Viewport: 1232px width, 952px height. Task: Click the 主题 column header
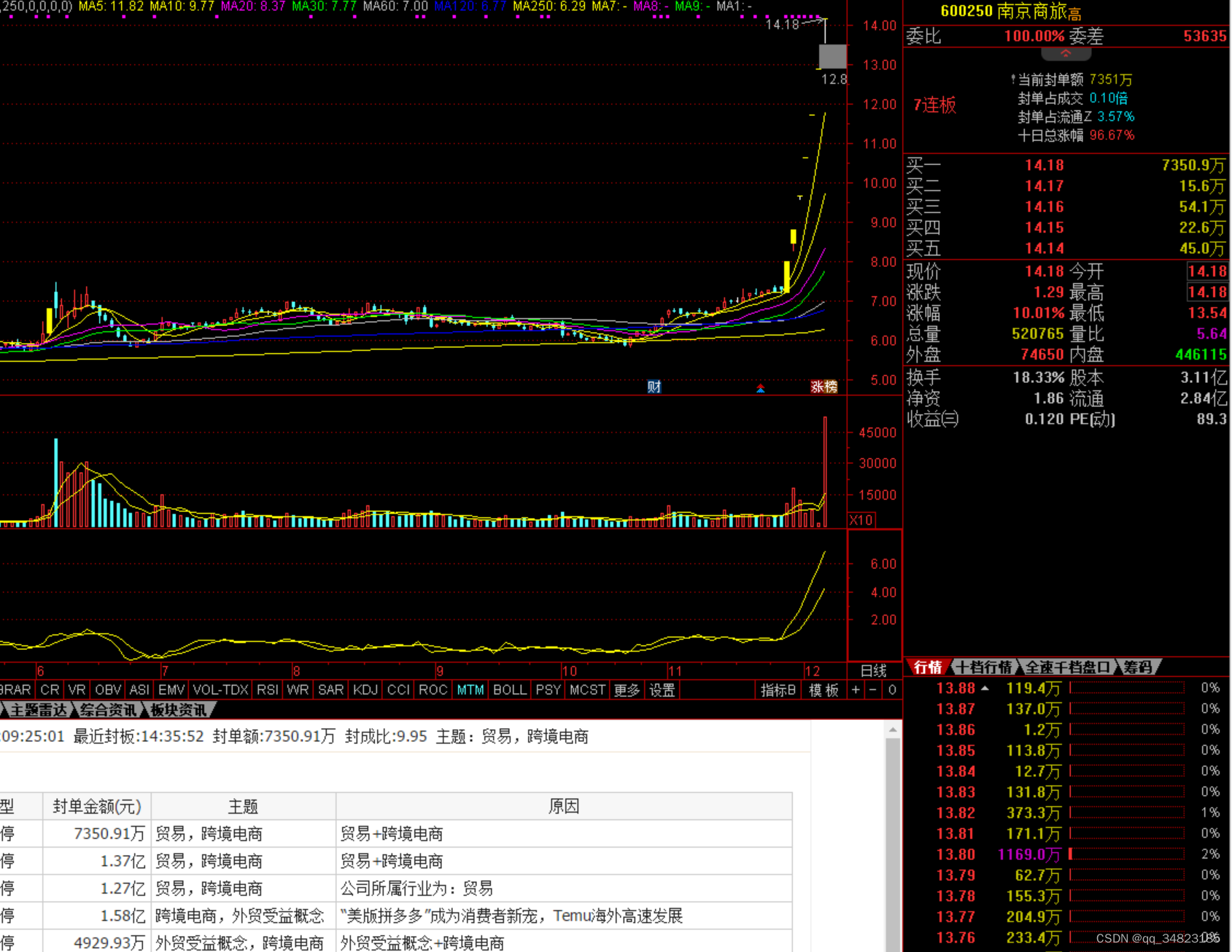(243, 806)
